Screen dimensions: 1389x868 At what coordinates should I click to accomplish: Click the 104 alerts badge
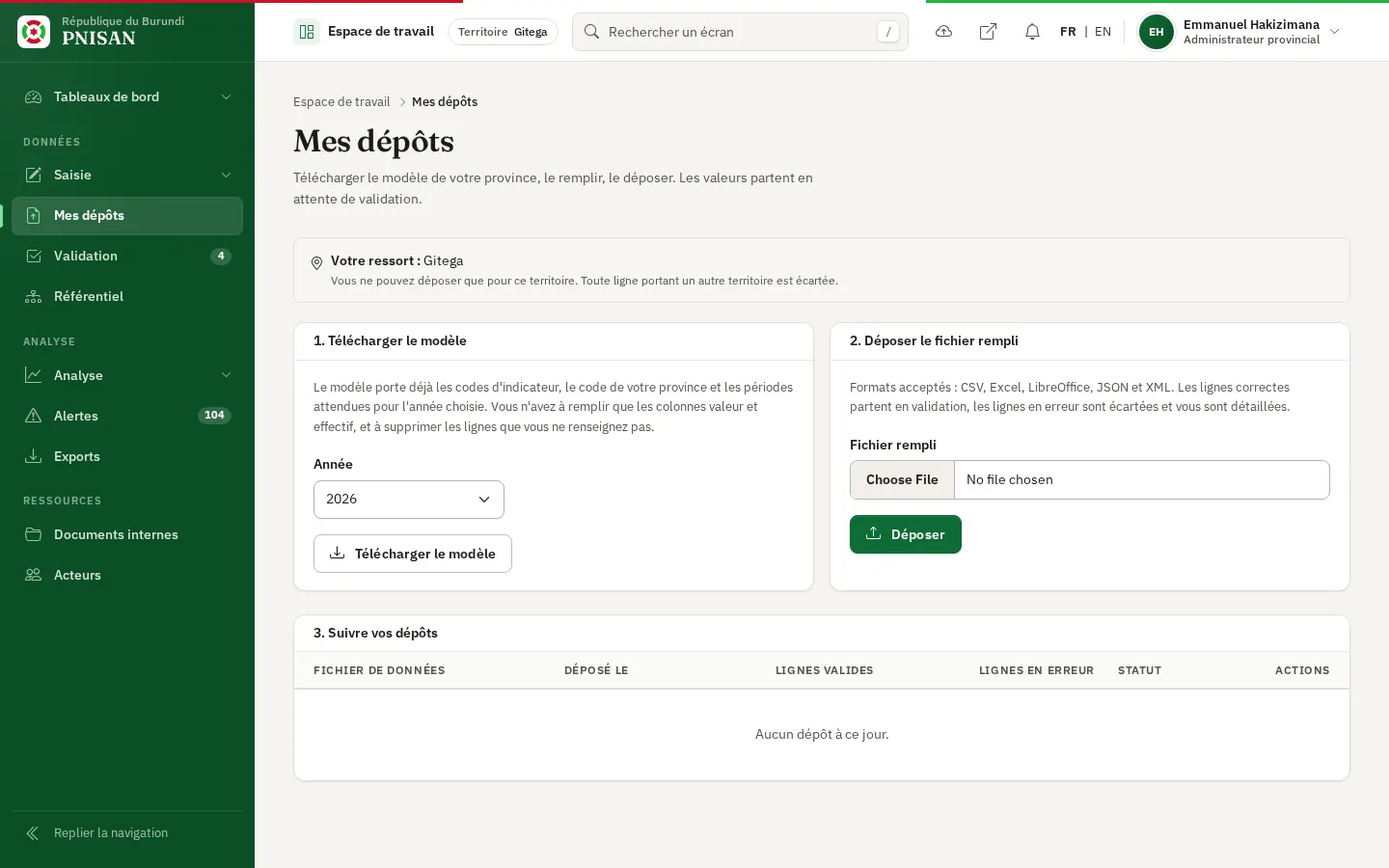(x=214, y=416)
